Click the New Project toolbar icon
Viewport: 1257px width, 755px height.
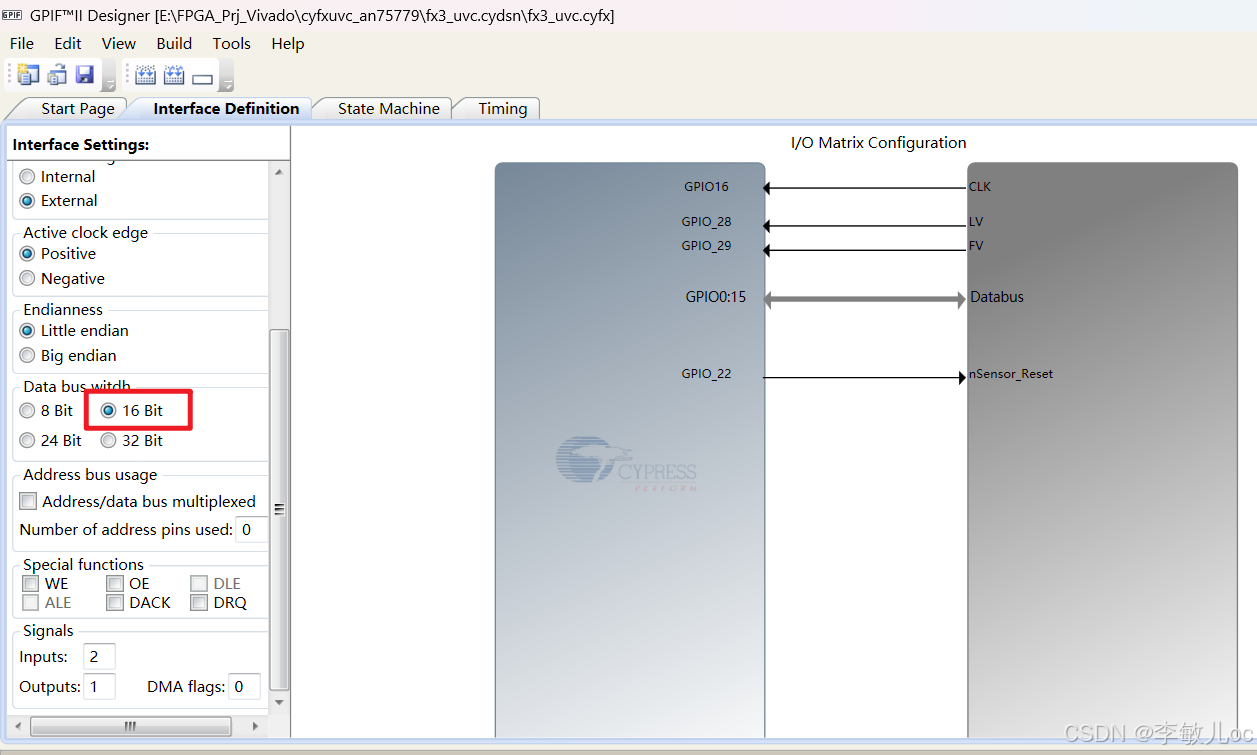pyautogui.click(x=28, y=75)
